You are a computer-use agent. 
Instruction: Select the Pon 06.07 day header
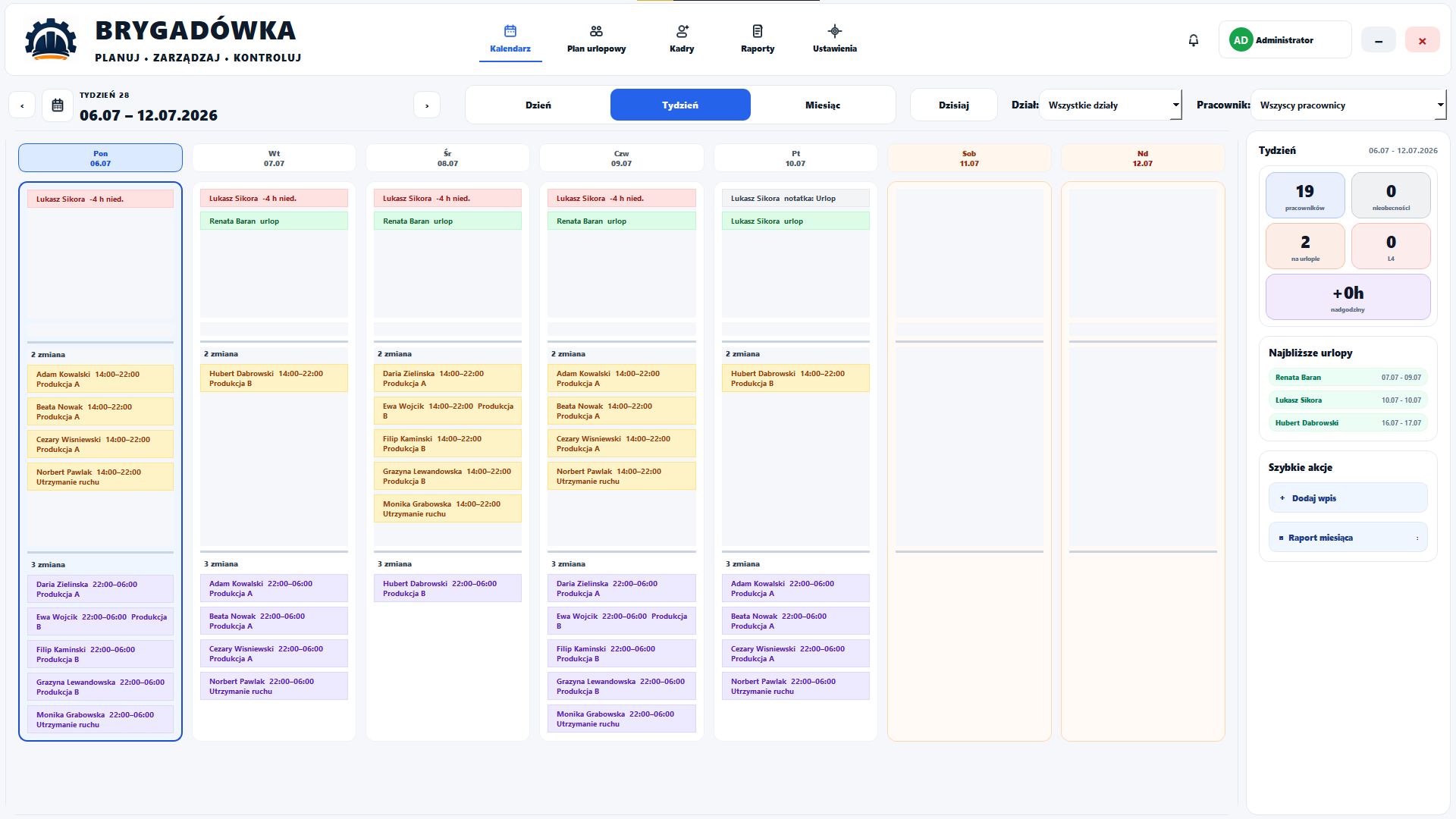pos(100,158)
